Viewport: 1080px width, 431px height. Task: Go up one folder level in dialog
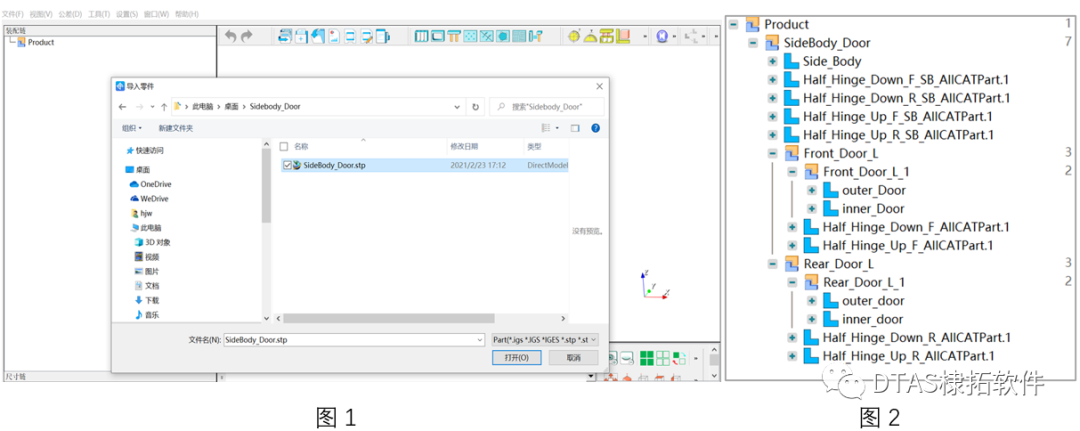tap(164, 107)
